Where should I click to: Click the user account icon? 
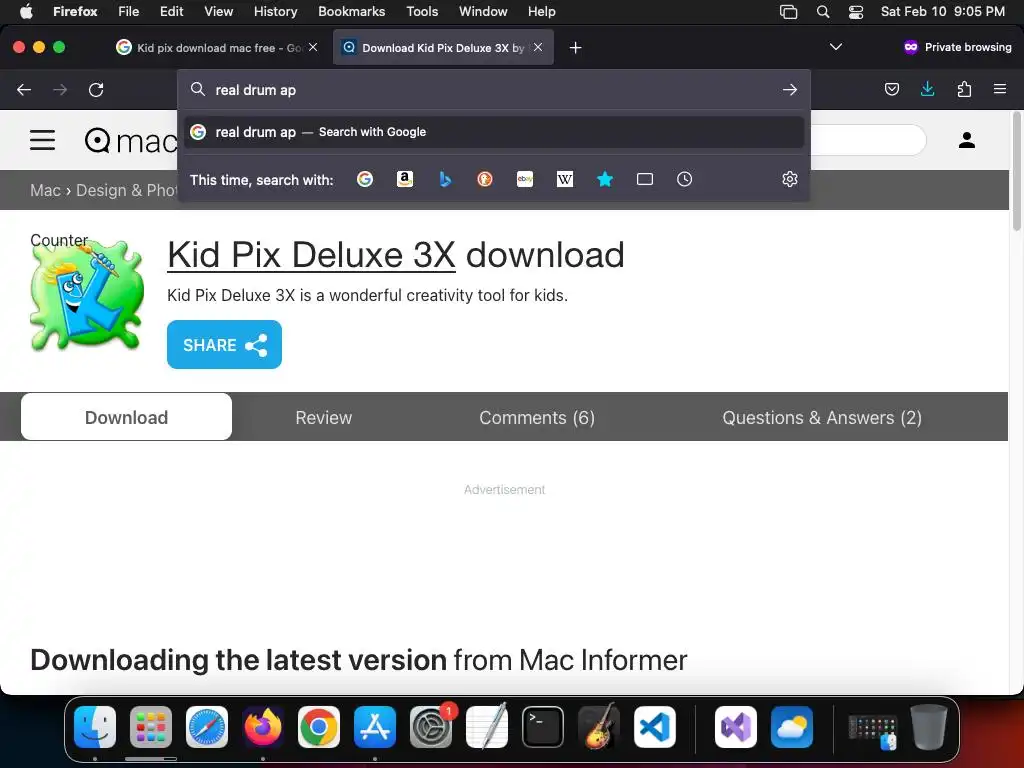point(967,140)
